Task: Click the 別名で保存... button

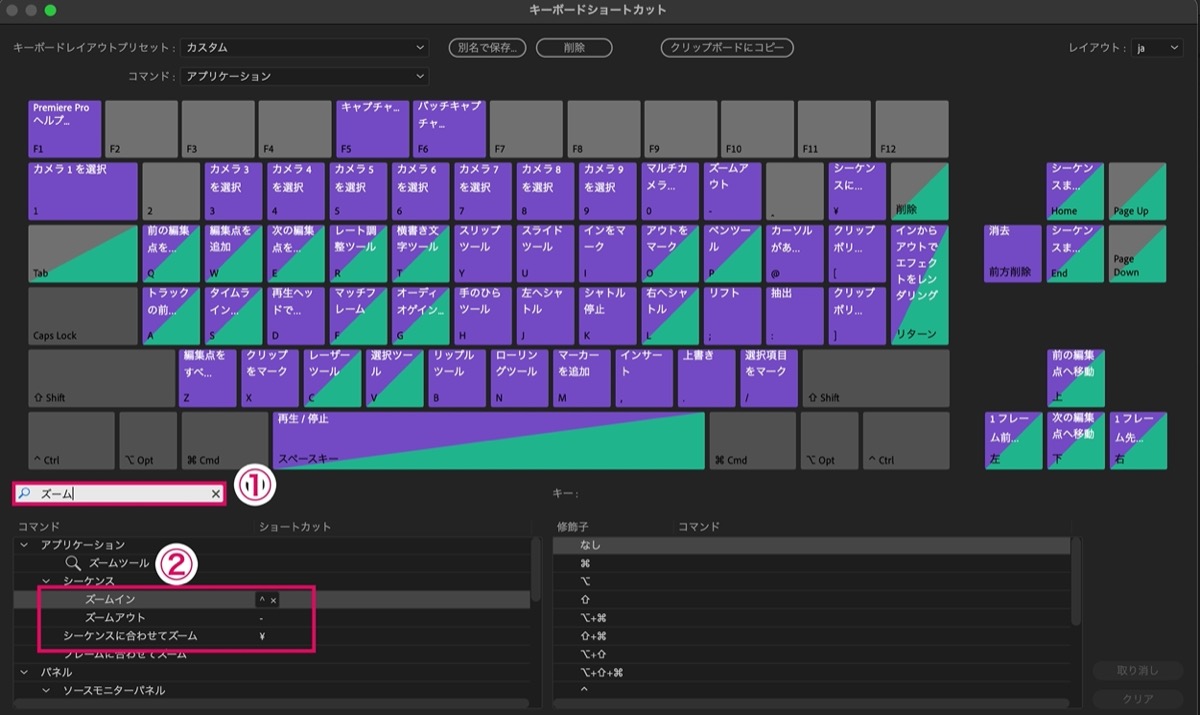Action: tap(488, 47)
